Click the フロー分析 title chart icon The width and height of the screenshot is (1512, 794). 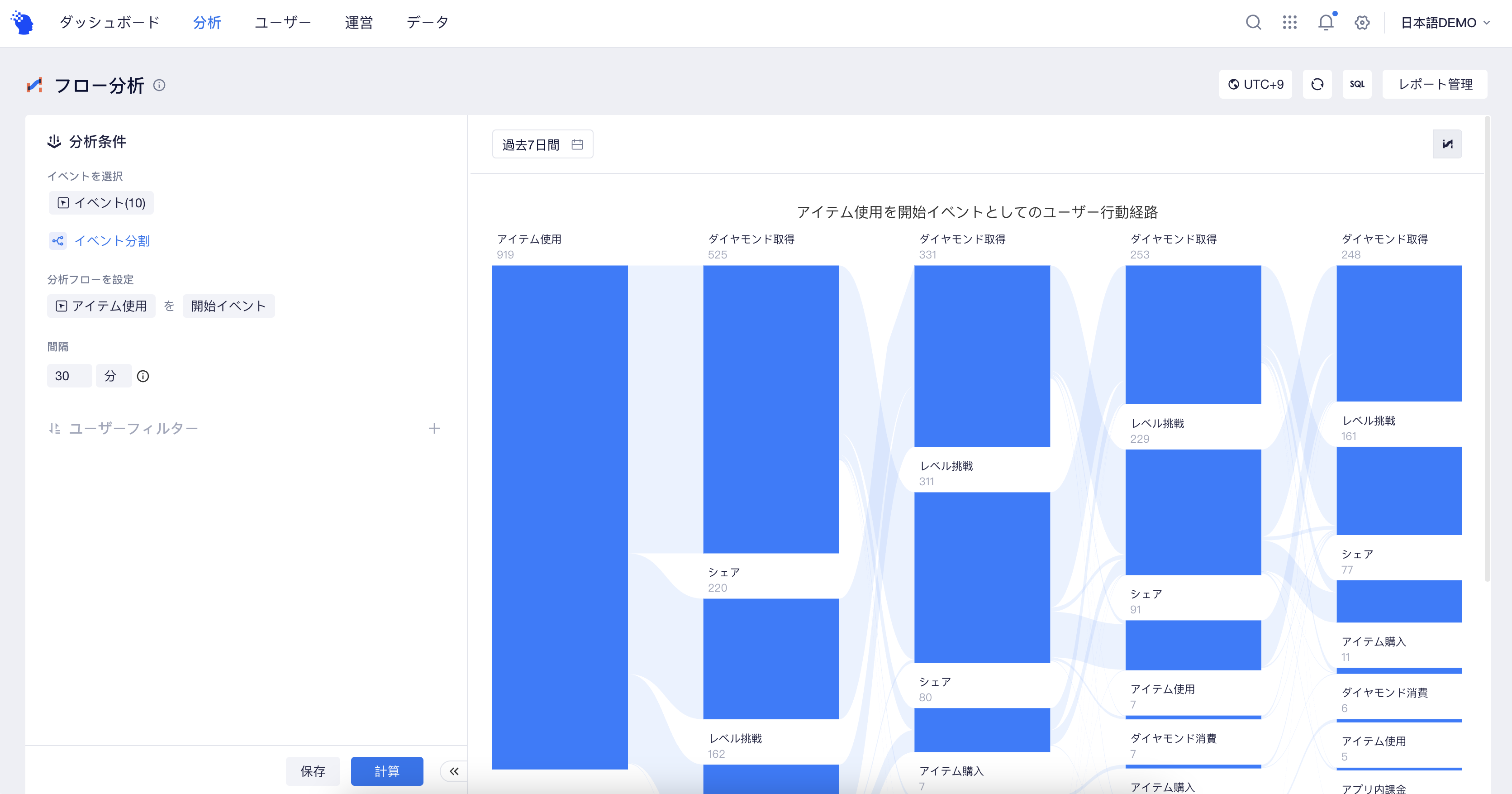point(35,85)
